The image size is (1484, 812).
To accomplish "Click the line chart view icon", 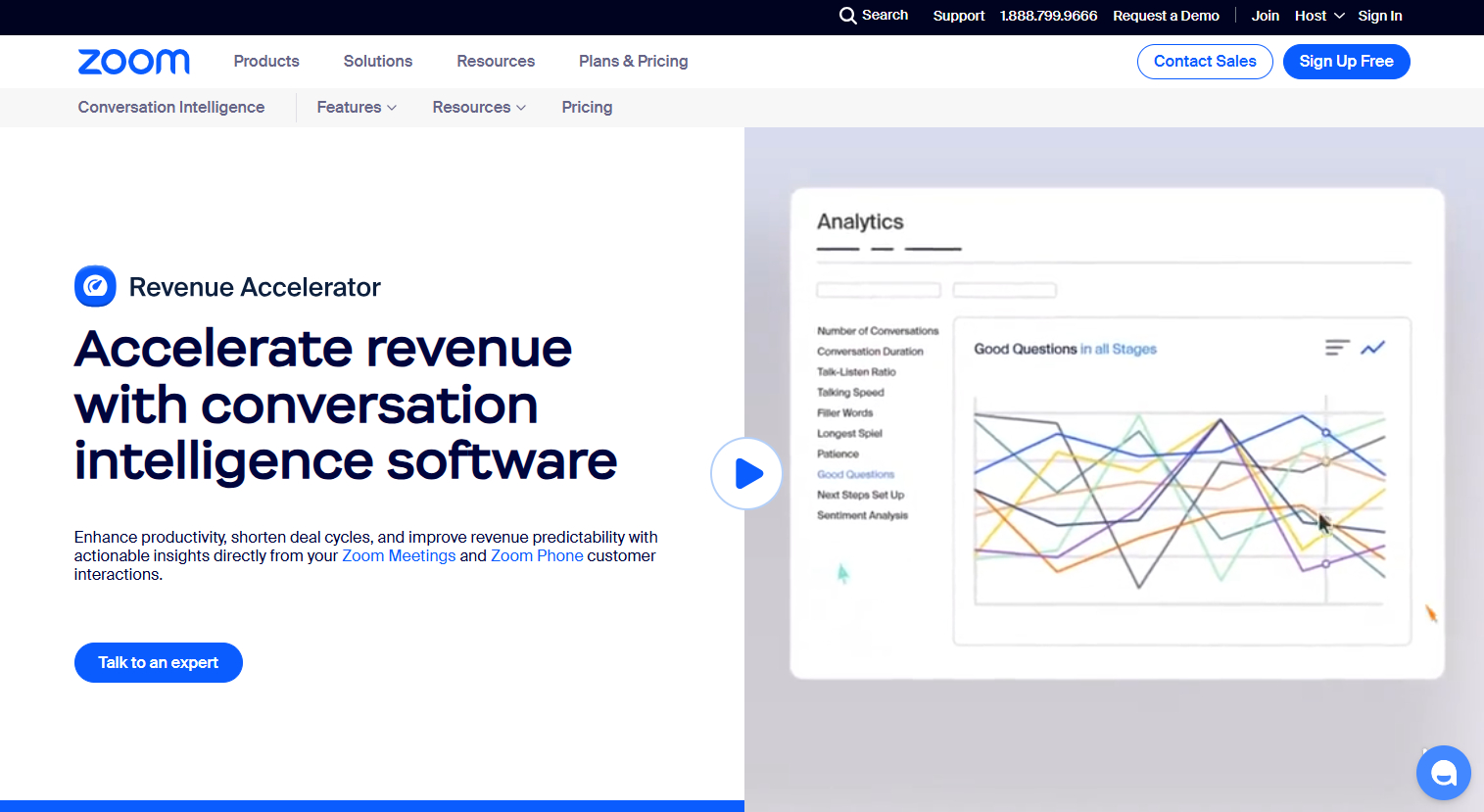I will pyautogui.click(x=1373, y=348).
